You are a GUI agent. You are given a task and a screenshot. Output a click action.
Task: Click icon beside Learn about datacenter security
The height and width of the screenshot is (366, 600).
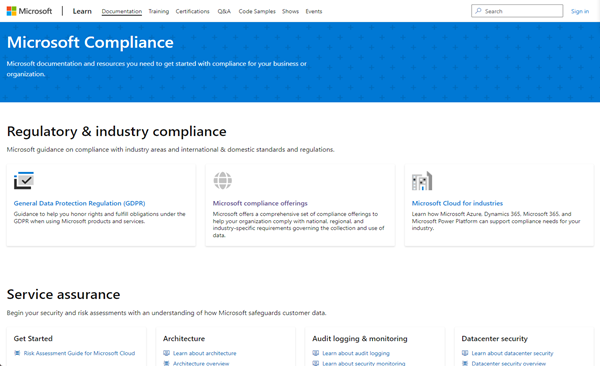tap(465, 353)
